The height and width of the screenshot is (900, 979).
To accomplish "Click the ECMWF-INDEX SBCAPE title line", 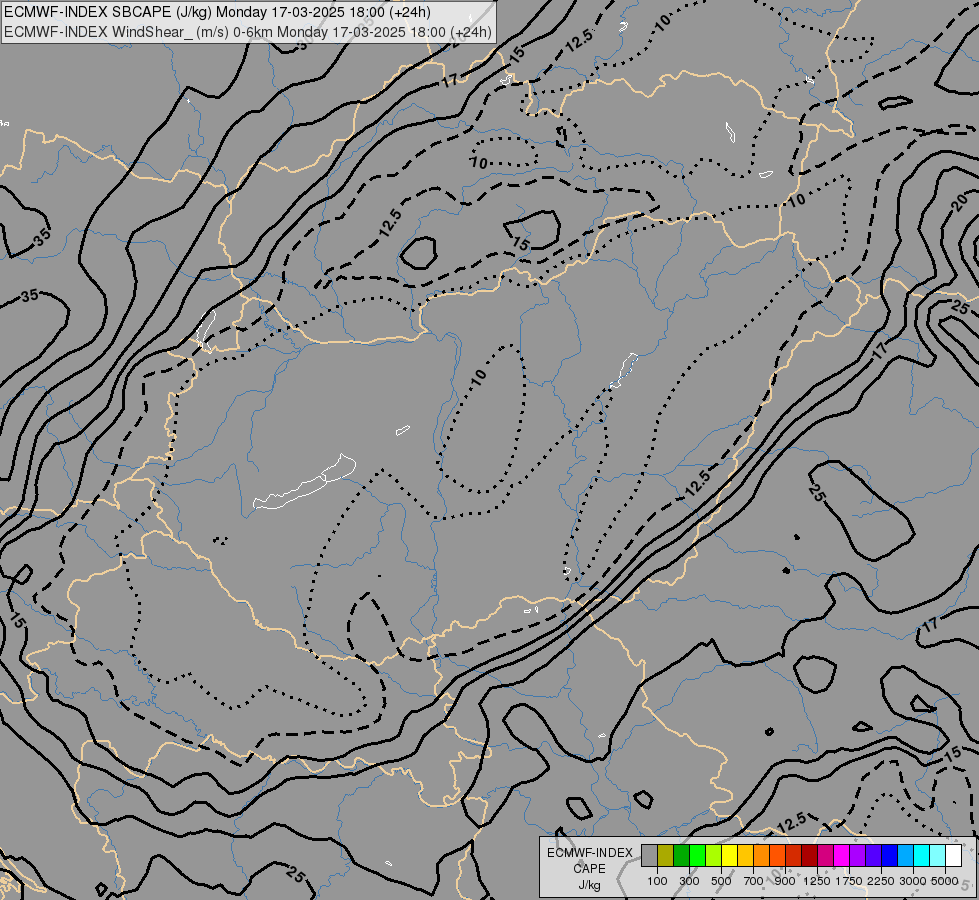I will tap(217, 12).
